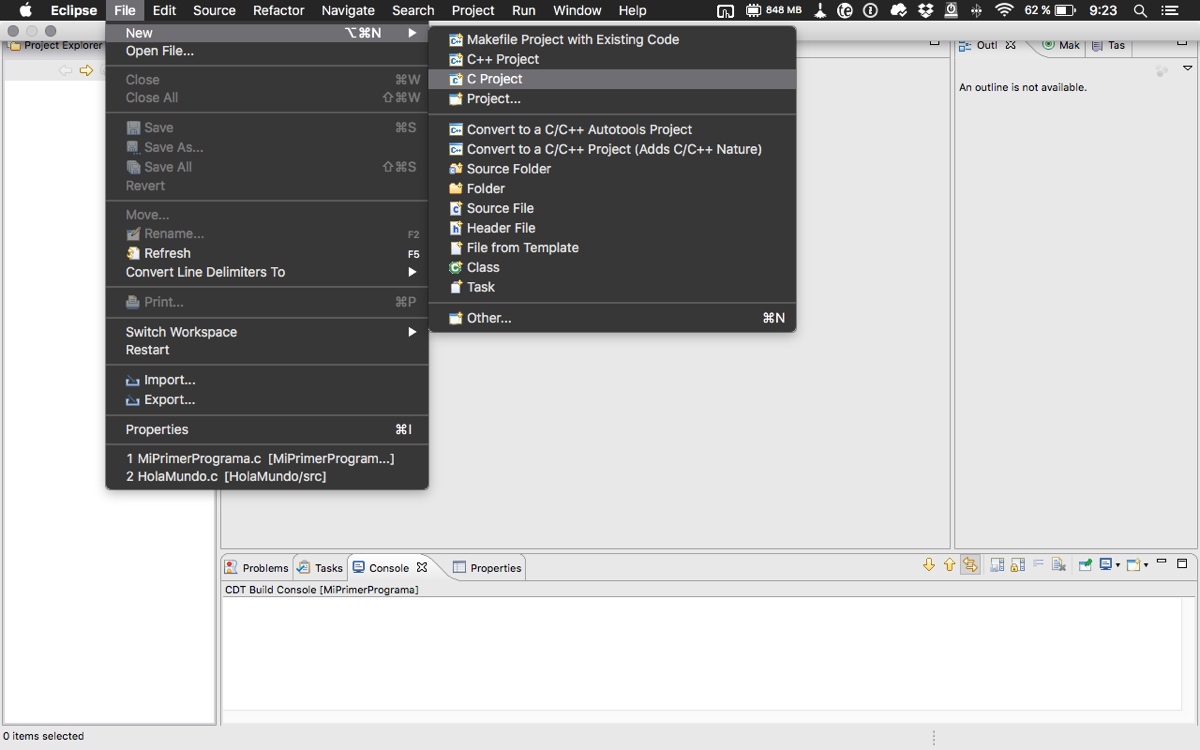The width and height of the screenshot is (1200, 750).
Task: Open the Refactor menu
Action: [278, 11]
